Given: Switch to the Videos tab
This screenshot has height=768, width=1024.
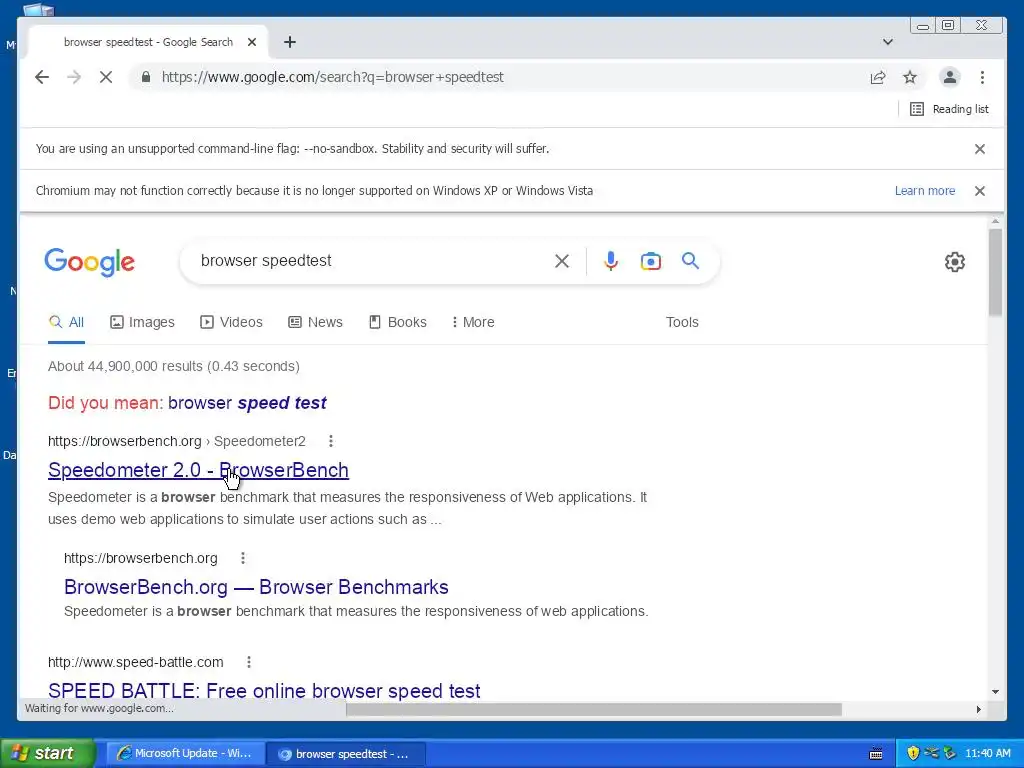Looking at the screenshot, I should [x=231, y=322].
